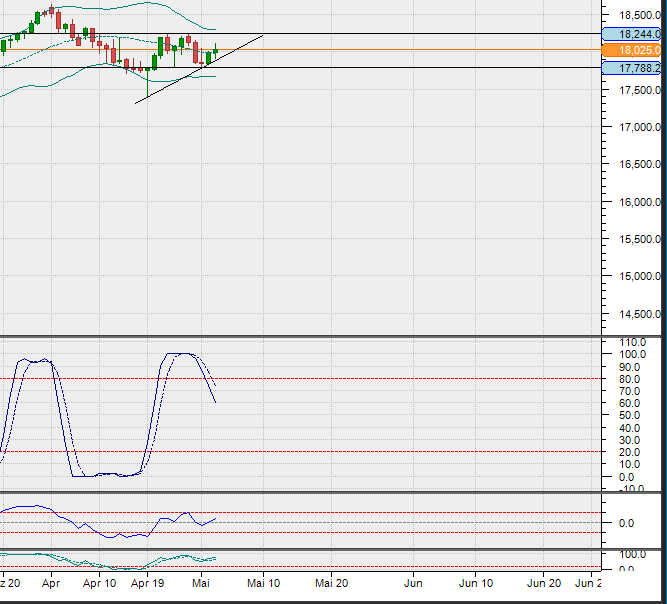Select the orange 18,025.0 current price tag
The width and height of the screenshot is (667, 604).
click(x=634, y=50)
